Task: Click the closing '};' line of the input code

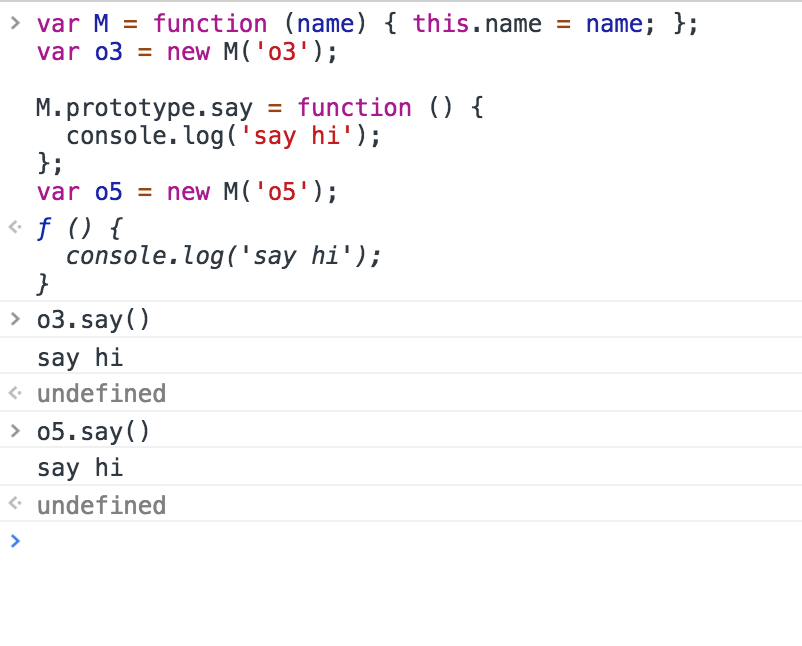Action: (50, 164)
